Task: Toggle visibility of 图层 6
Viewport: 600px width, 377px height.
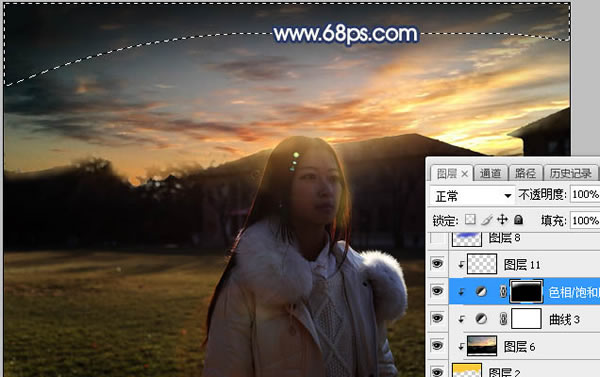Action: 437,346
